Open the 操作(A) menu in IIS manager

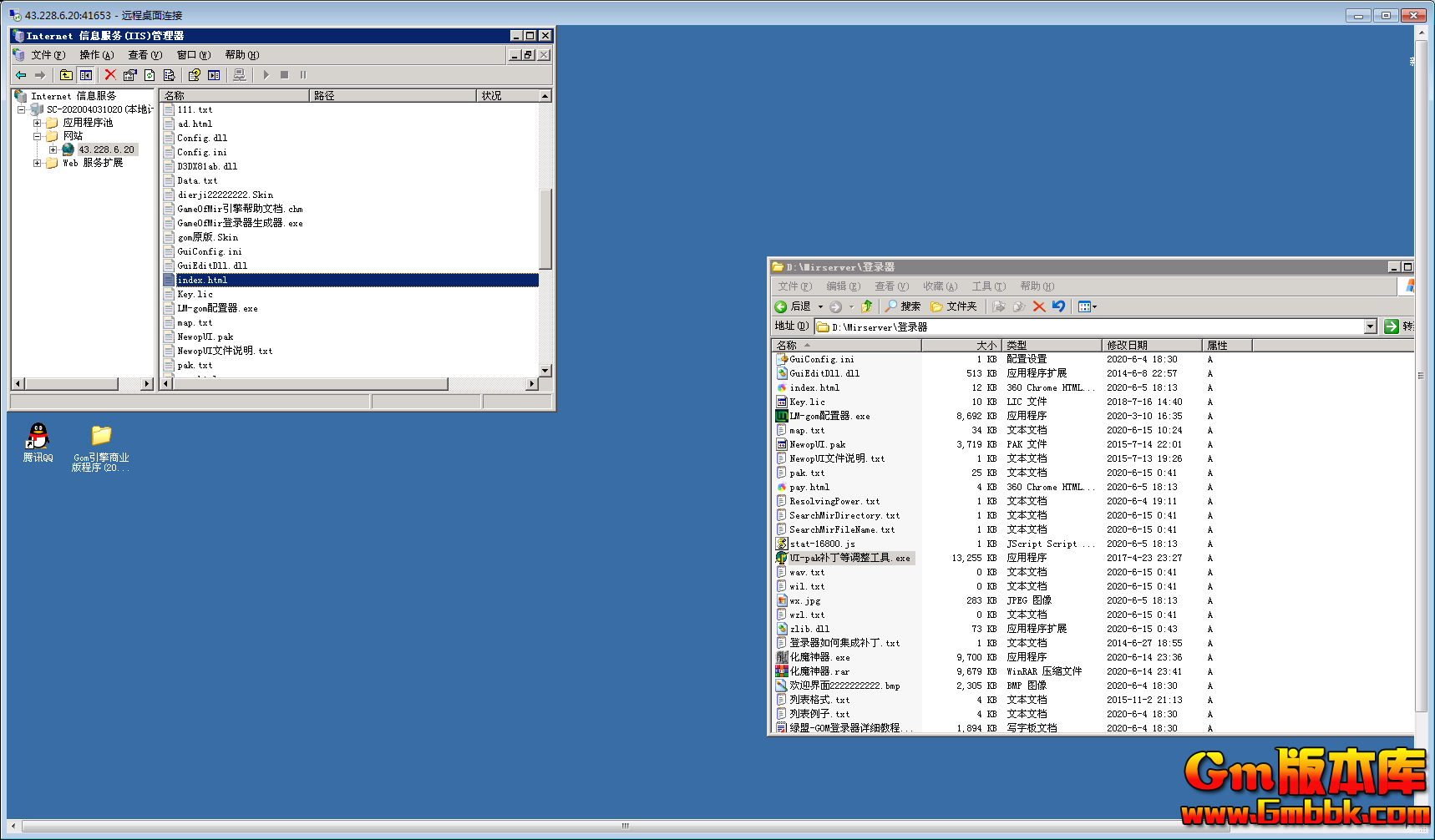point(96,55)
